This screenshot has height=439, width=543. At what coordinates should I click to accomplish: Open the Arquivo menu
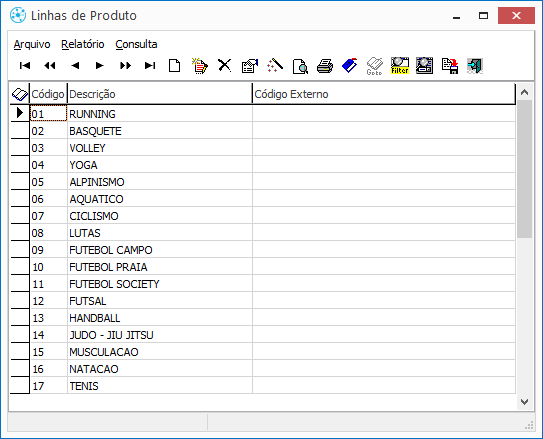pos(32,44)
